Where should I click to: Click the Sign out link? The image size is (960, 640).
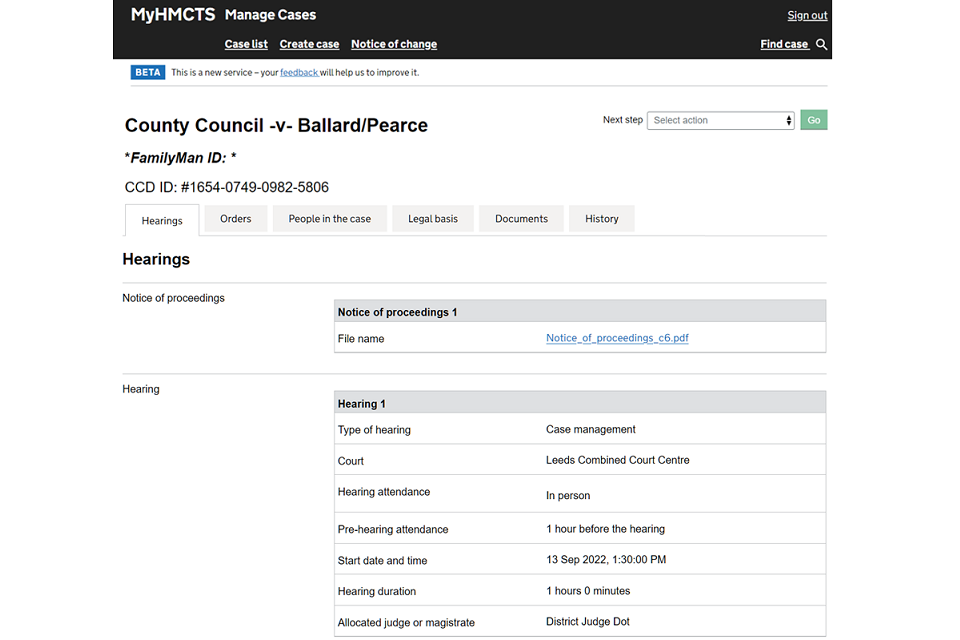click(x=807, y=15)
